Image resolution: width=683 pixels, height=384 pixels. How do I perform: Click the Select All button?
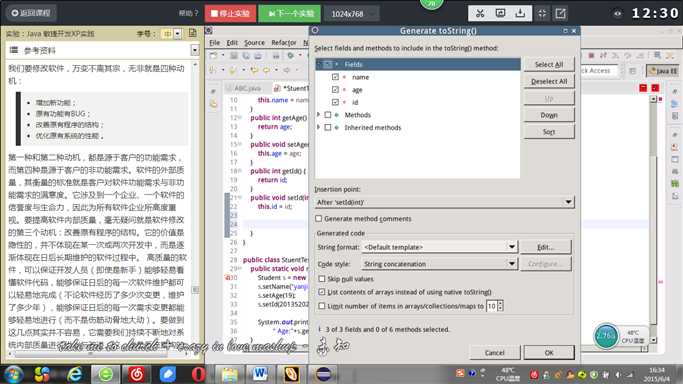(549, 64)
